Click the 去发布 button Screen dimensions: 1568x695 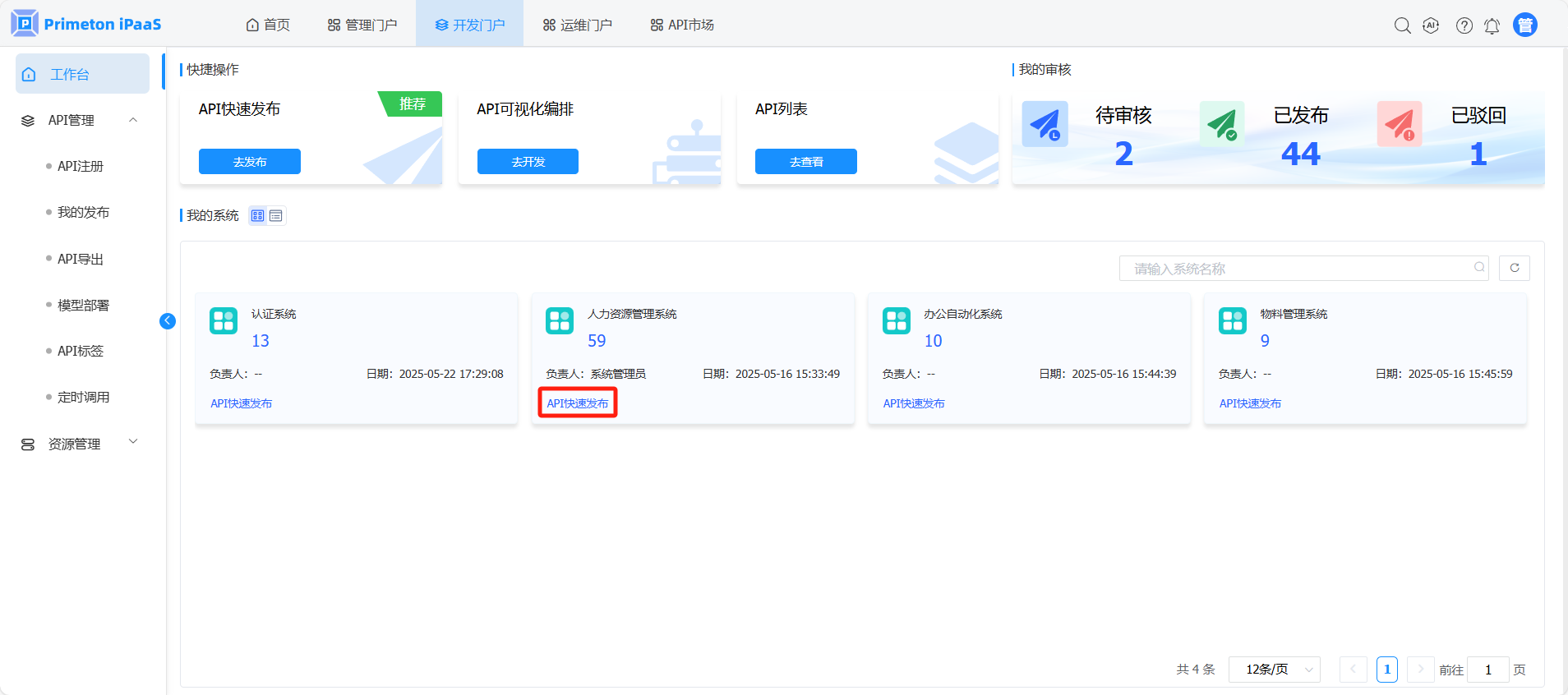click(249, 162)
